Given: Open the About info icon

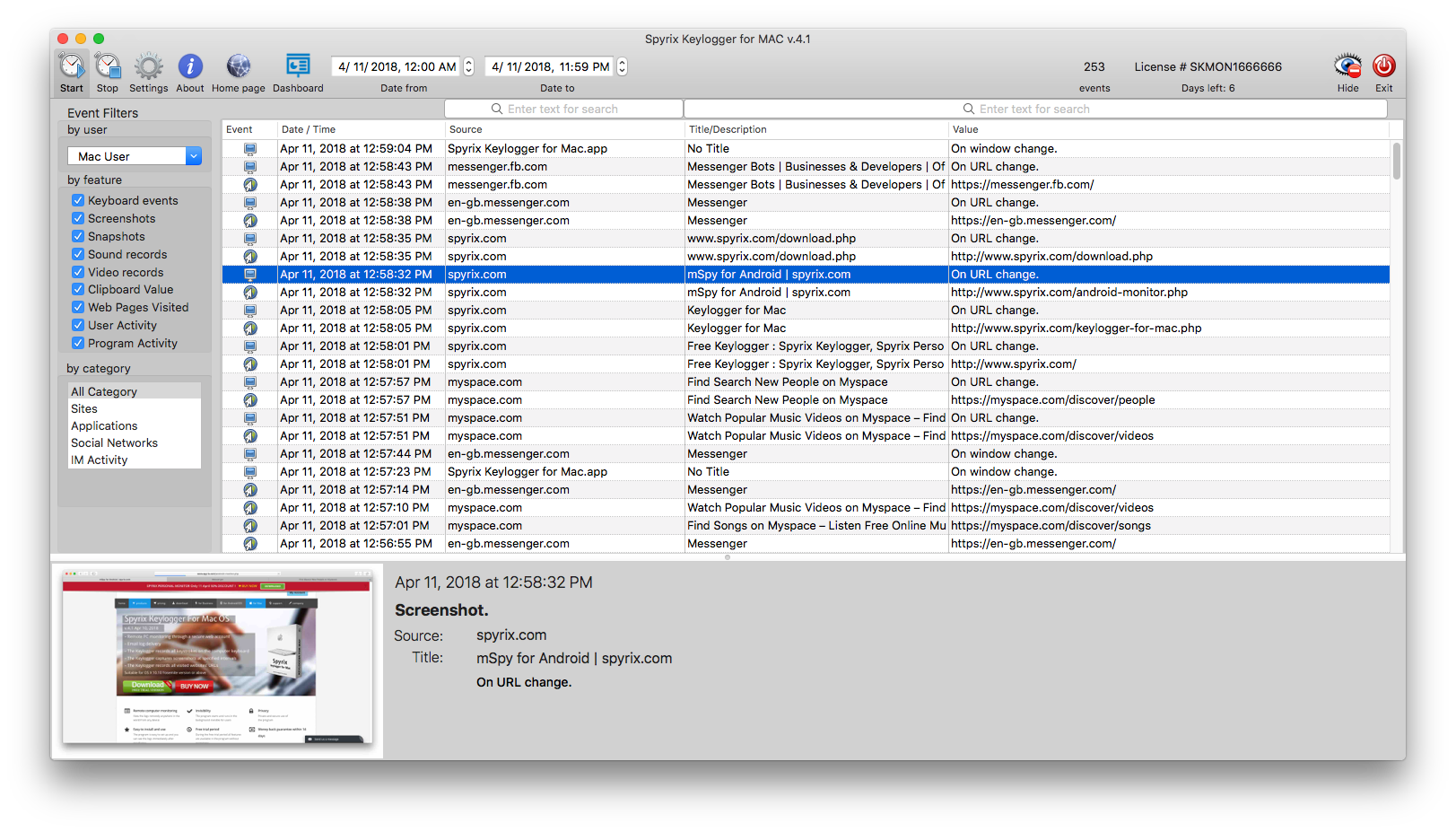Looking at the screenshot, I should [x=190, y=66].
